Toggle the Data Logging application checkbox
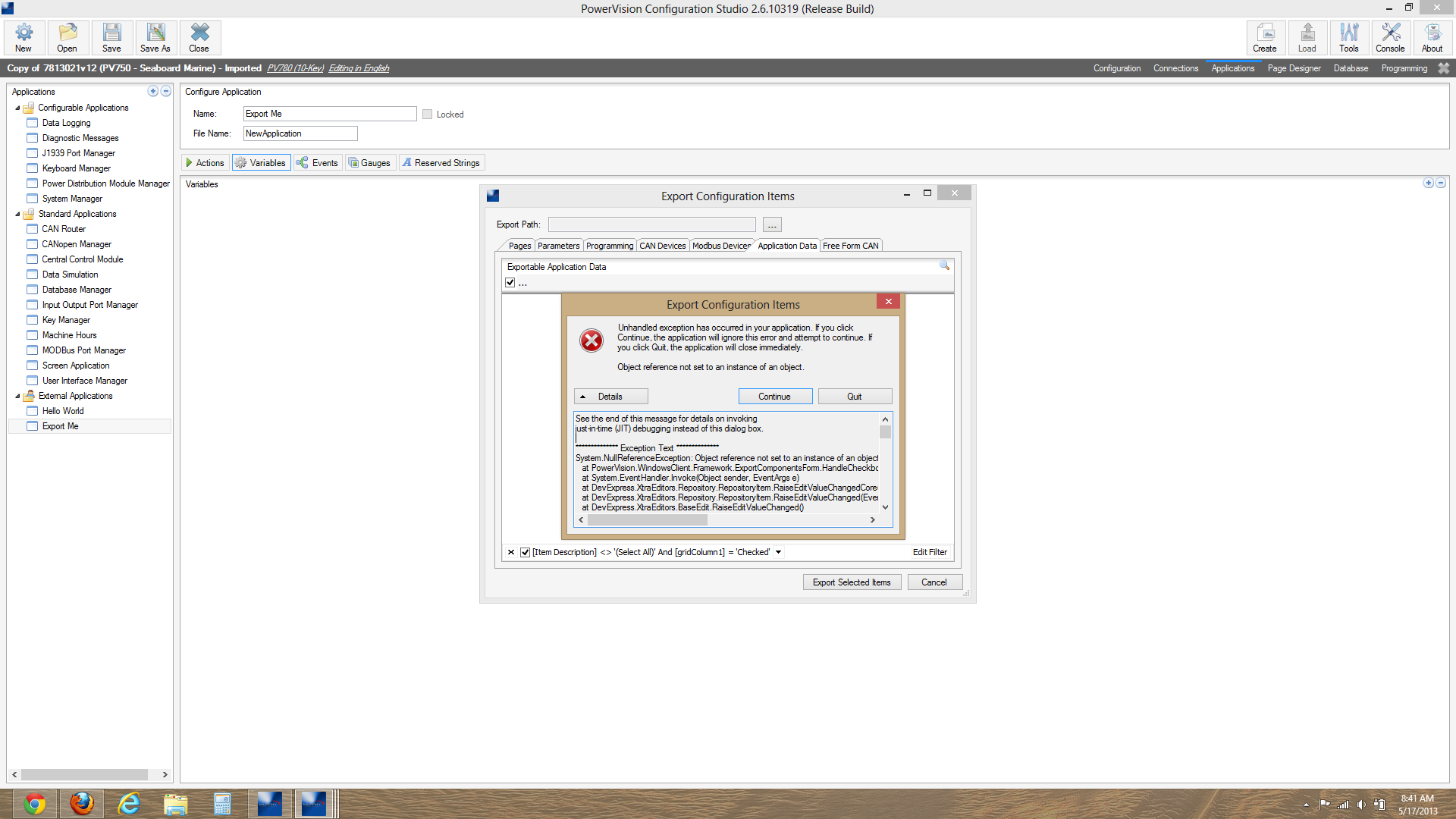 pos(32,123)
